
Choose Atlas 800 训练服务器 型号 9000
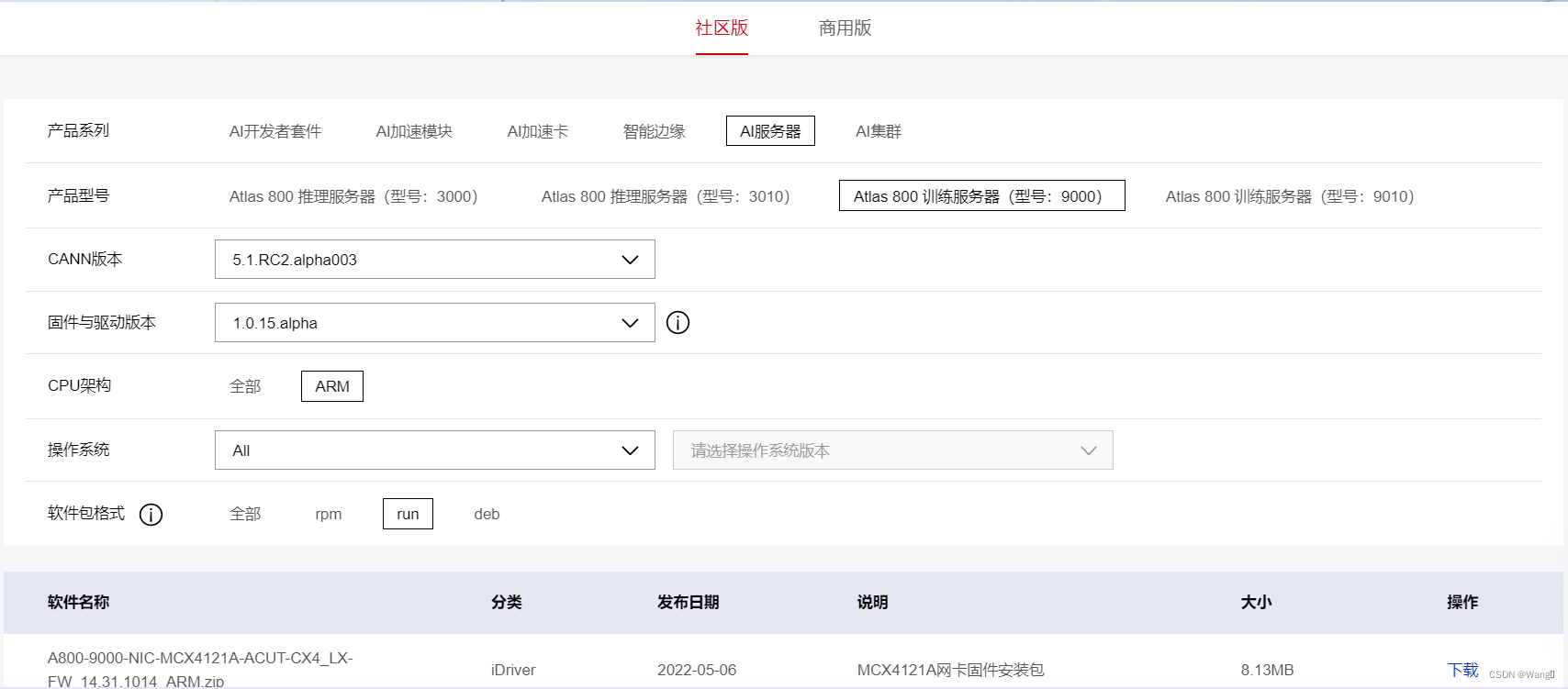pyautogui.click(x=981, y=195)
